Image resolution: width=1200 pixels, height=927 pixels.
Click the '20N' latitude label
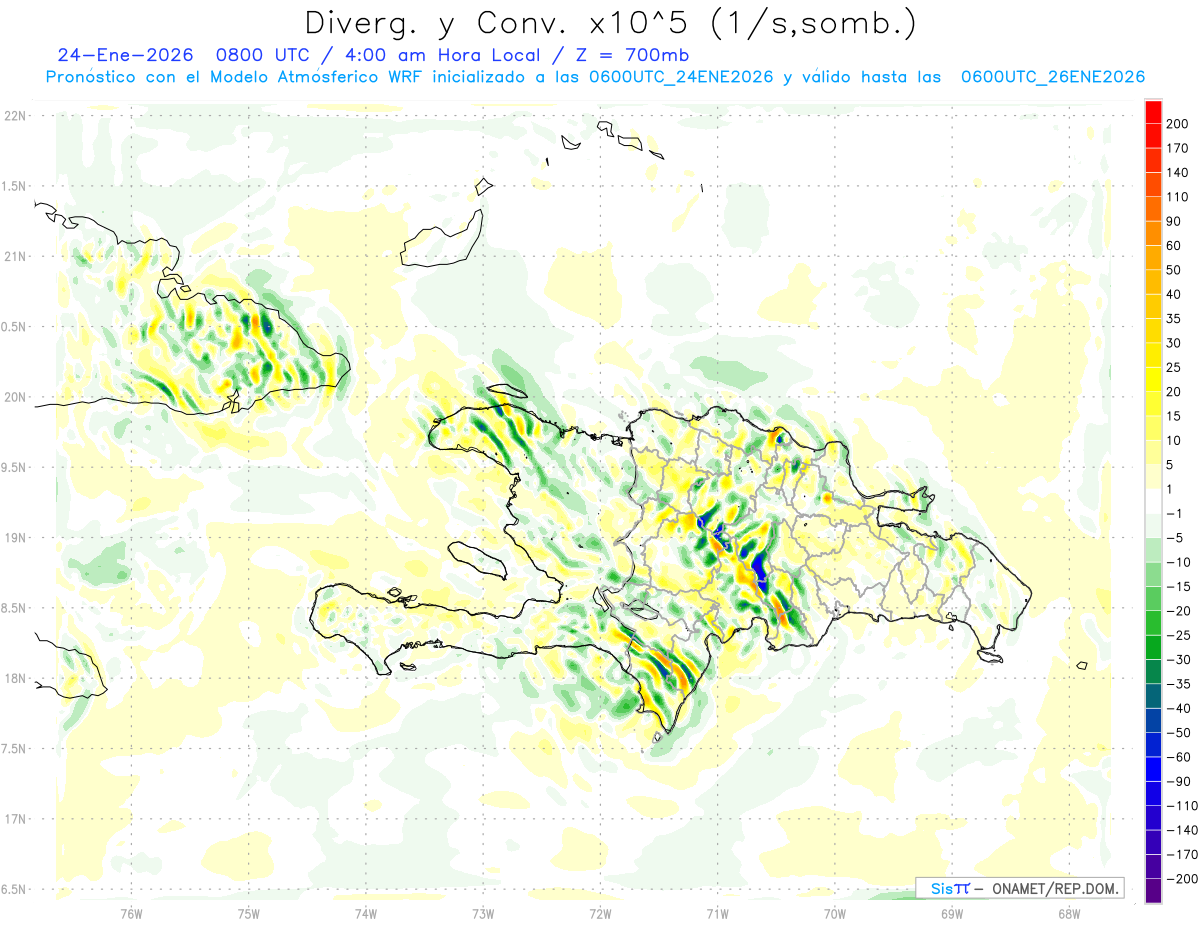coord(14,397)
